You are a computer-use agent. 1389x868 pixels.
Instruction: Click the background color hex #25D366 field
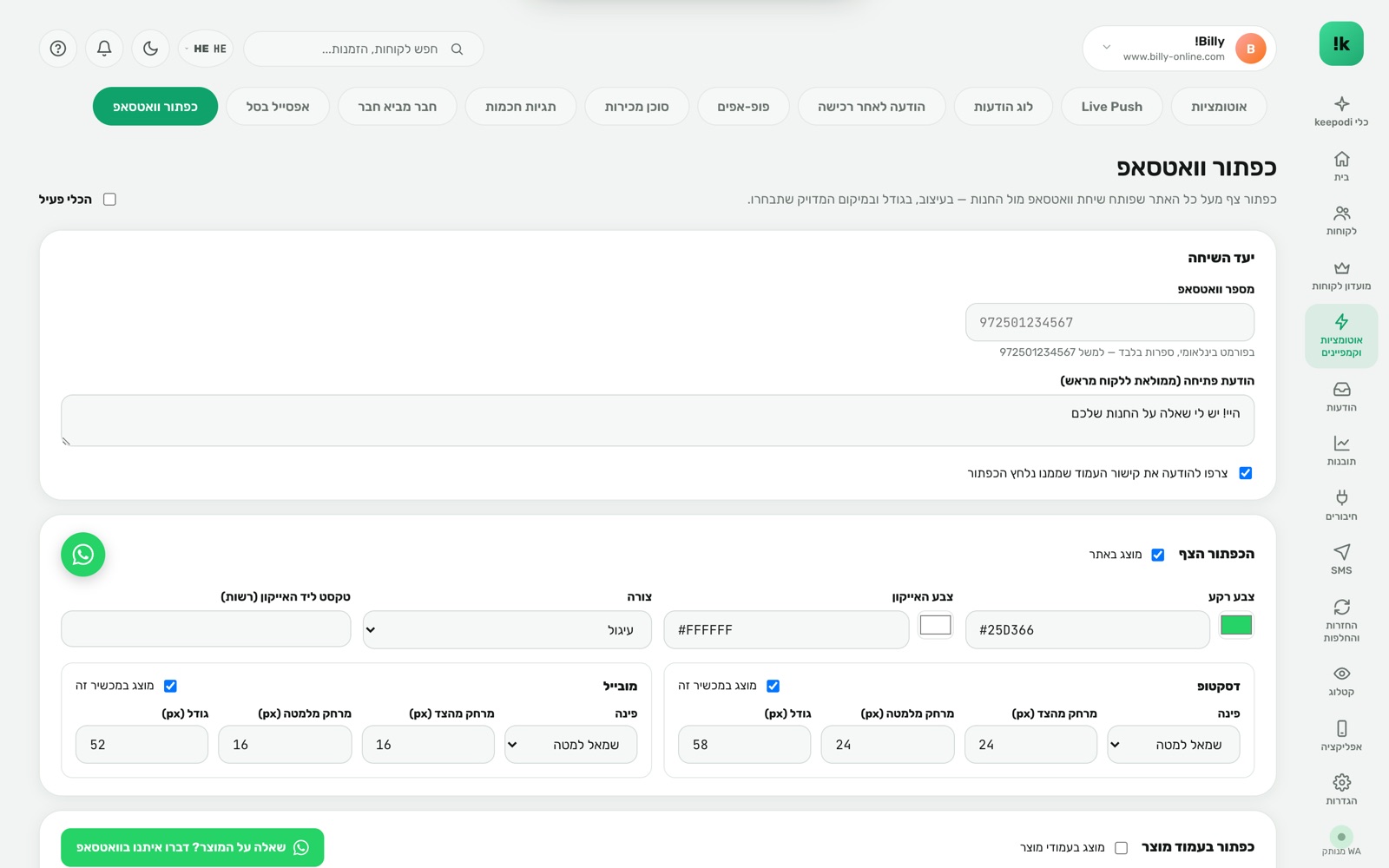tap(1088, 629)
